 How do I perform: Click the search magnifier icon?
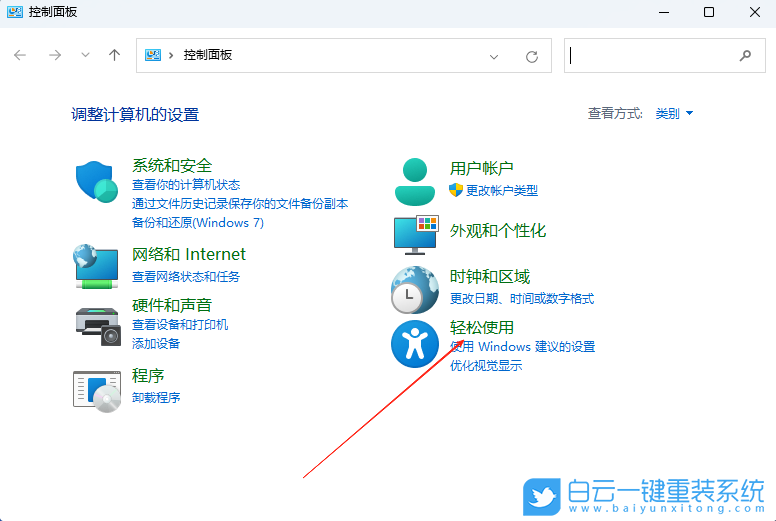pos(745,55)
